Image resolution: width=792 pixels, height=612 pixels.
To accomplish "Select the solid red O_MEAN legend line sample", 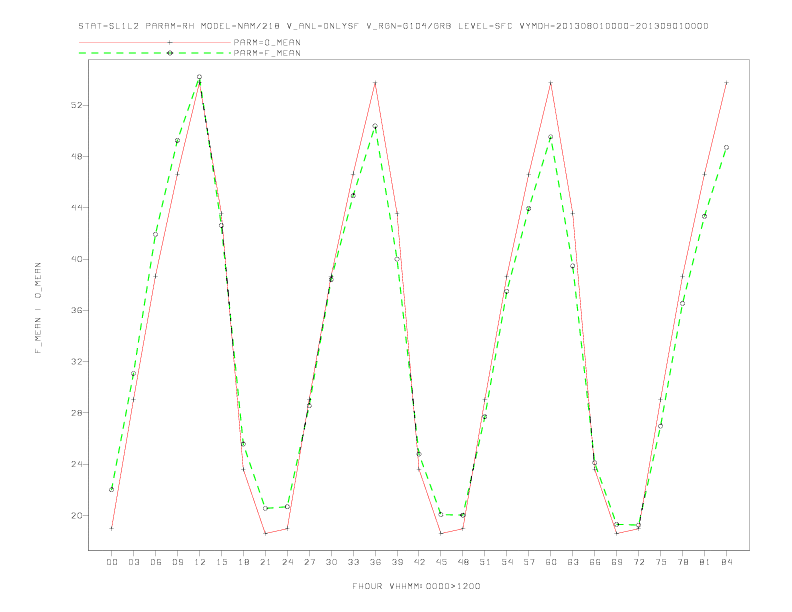I will (x=155, y=42).
